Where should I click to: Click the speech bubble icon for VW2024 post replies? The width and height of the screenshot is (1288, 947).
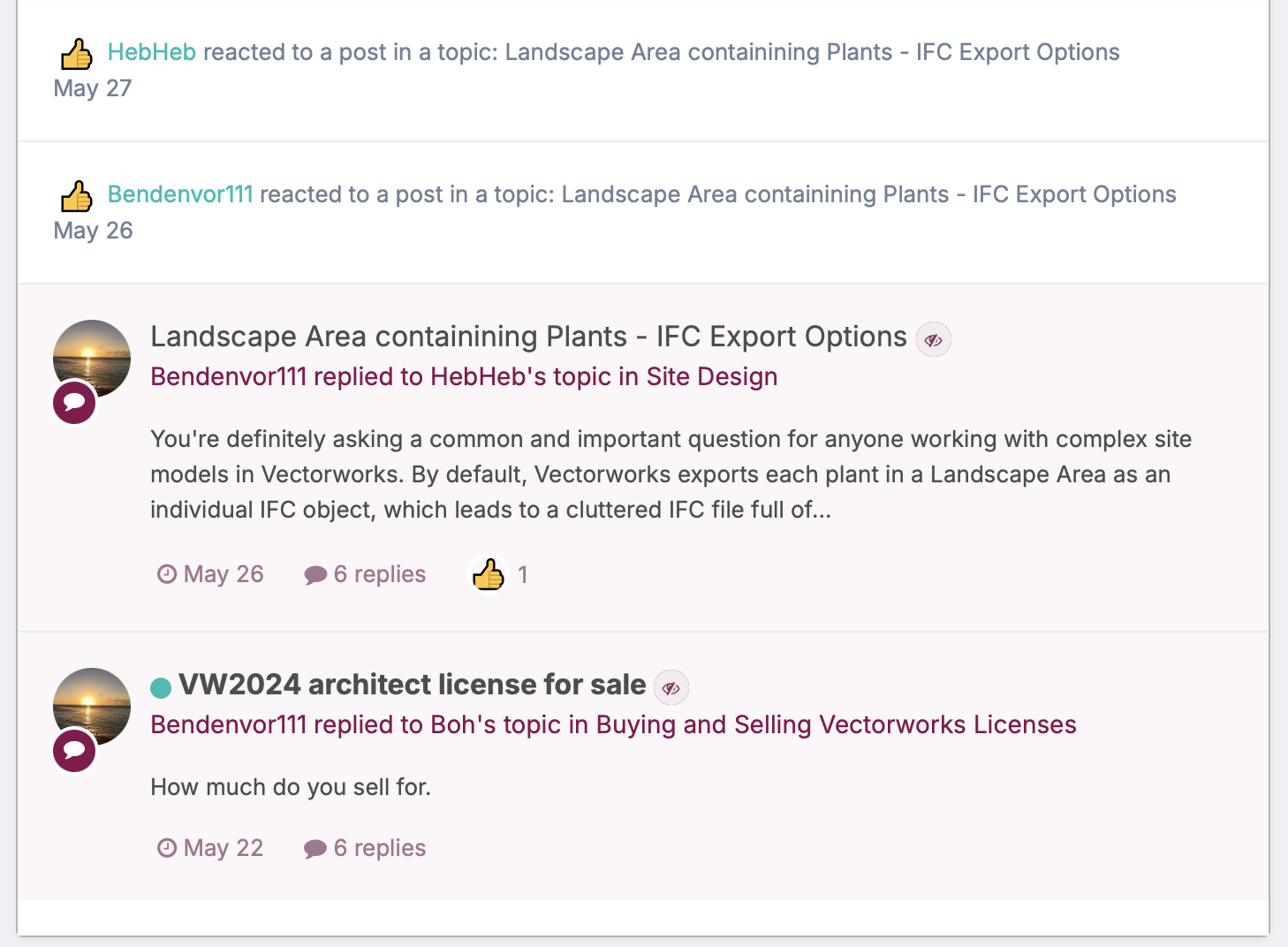click(x=315, y=849)
